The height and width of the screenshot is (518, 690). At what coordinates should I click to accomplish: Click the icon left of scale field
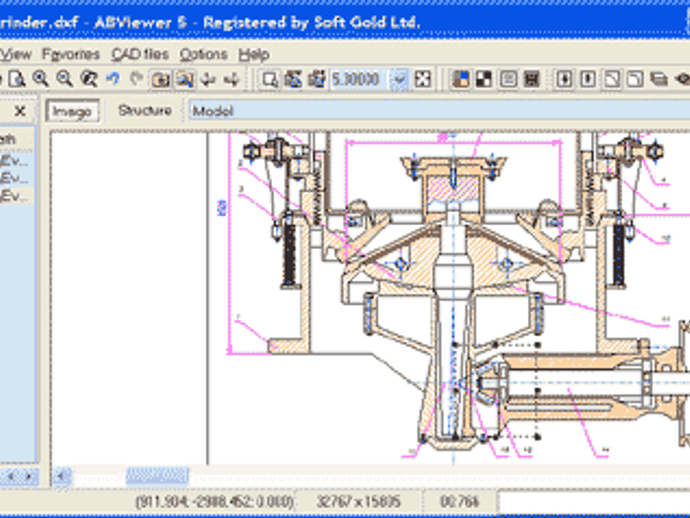pos(317,80)
